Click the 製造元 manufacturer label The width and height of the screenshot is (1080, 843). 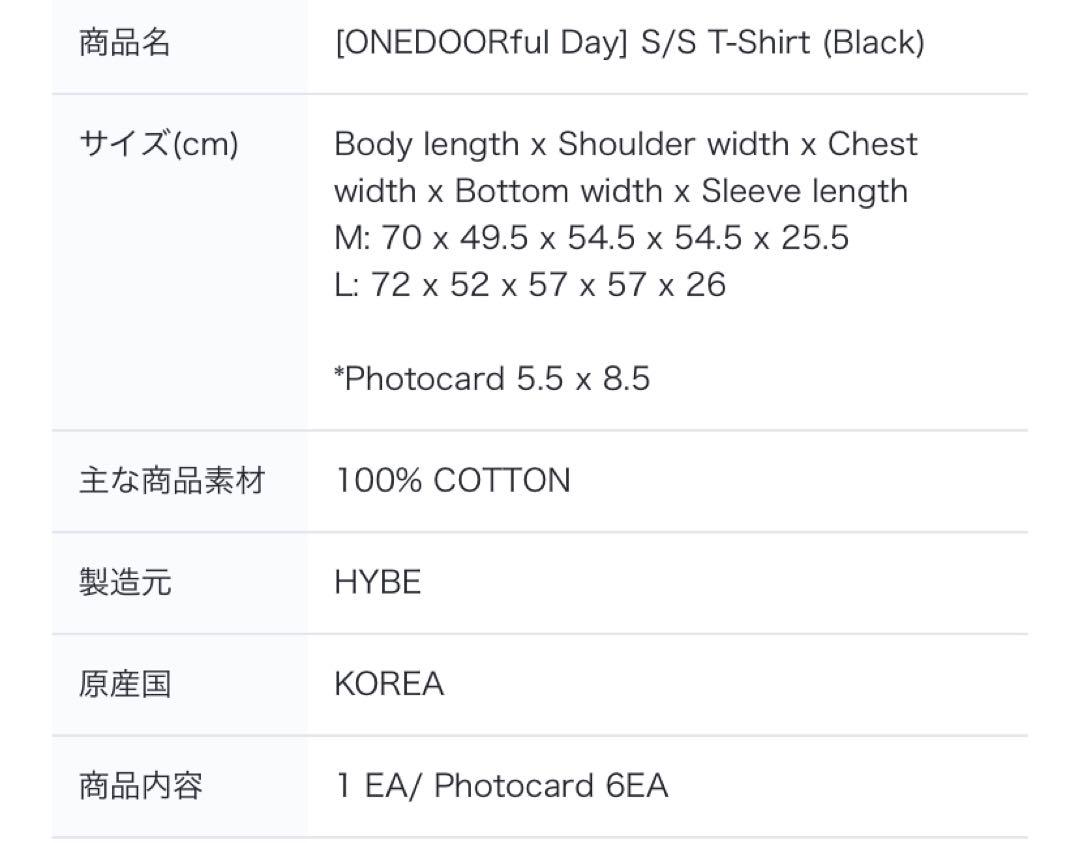point(125,583)
